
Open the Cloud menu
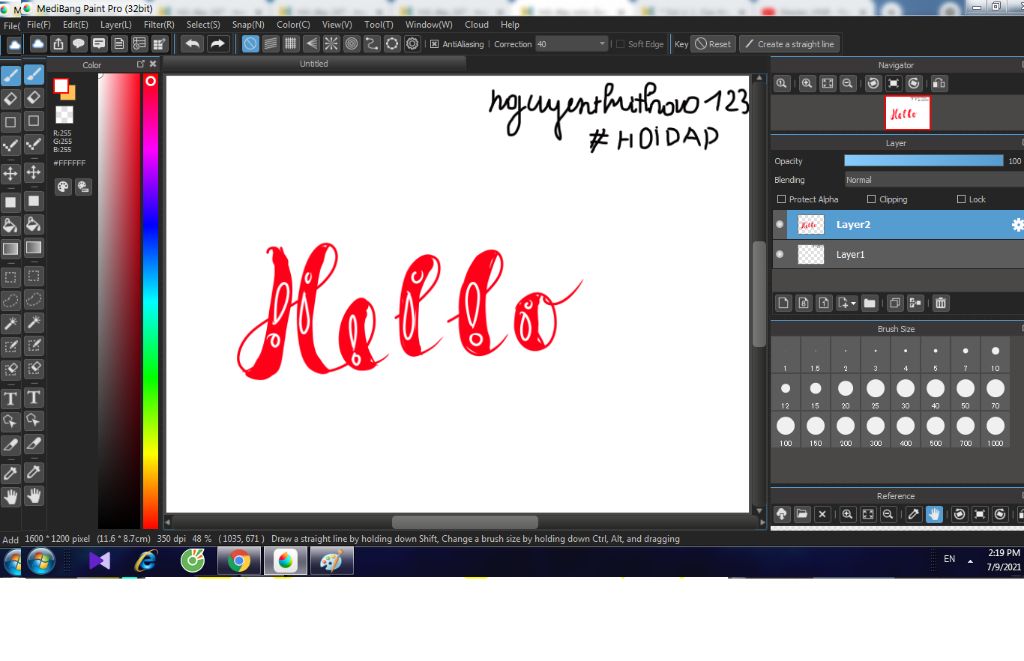click(476, 24)
